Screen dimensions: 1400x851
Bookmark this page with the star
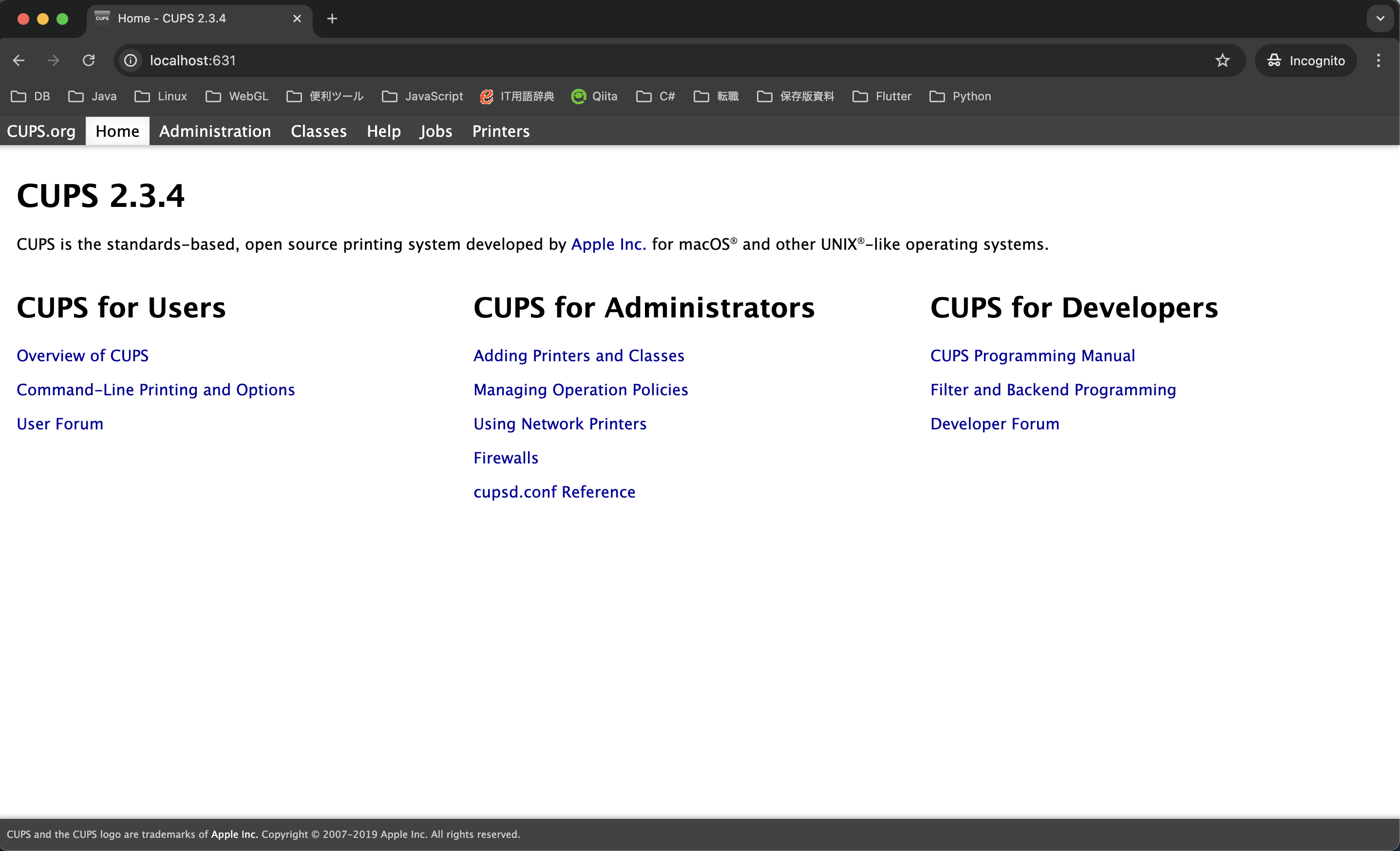click(x=1223, y=60)
